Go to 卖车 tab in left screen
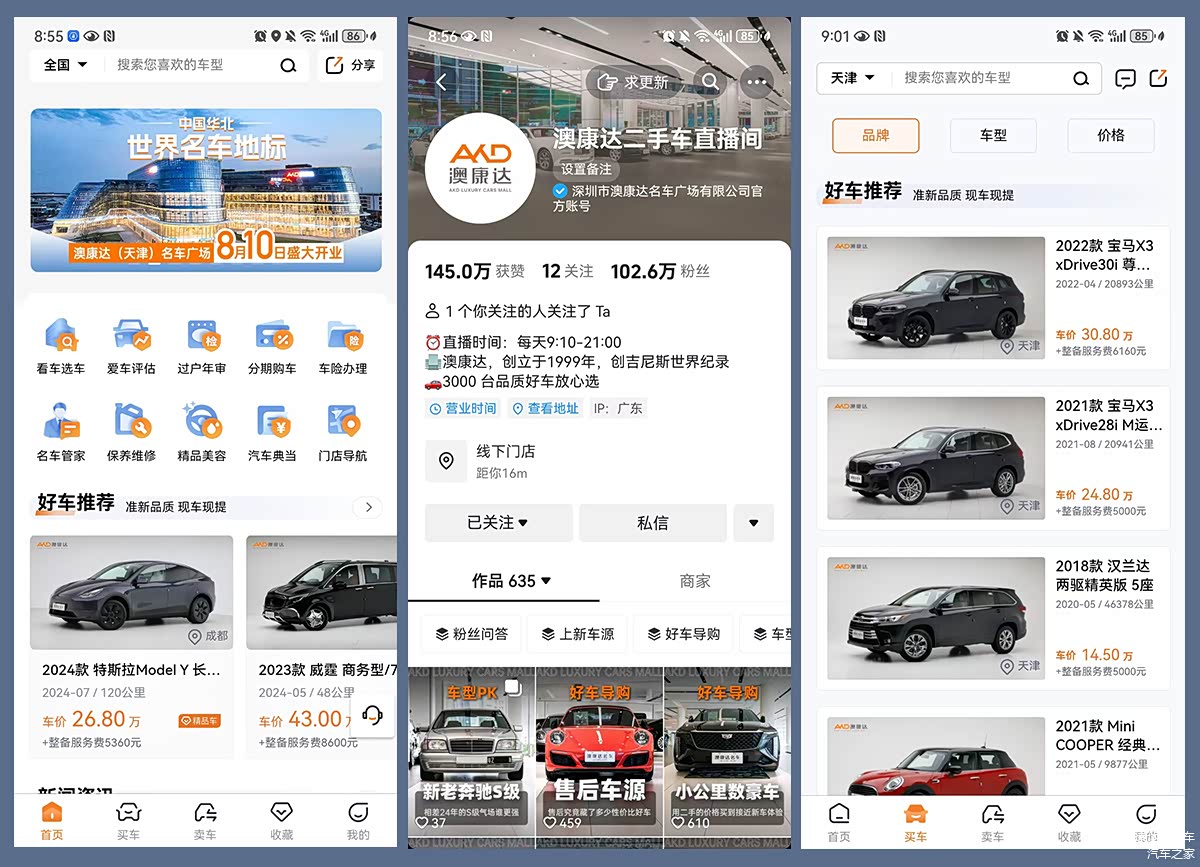 [x=205, y=821]
